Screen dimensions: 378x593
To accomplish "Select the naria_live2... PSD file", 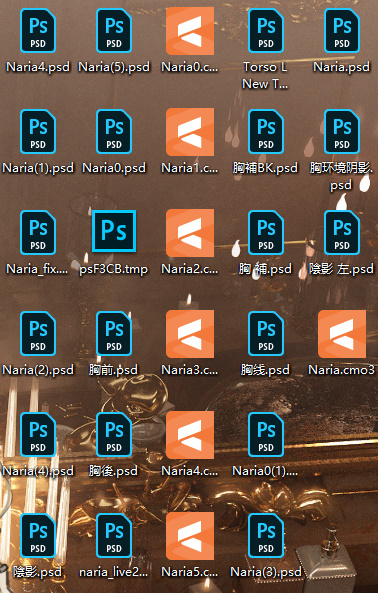I will coord(114,536).
